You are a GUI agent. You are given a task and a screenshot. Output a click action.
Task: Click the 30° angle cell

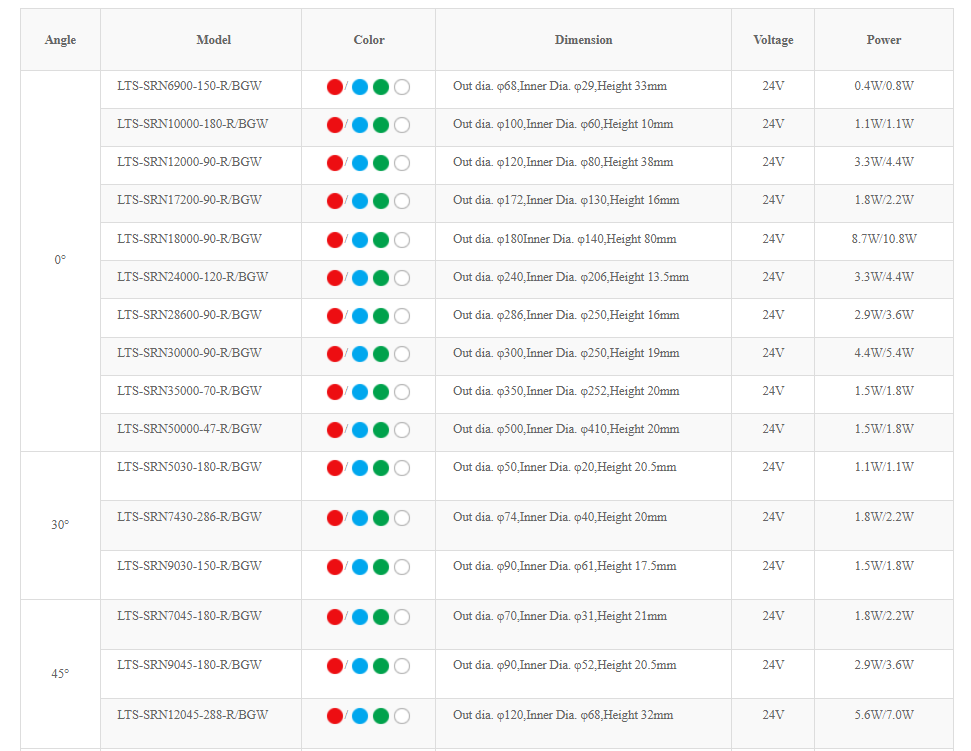[60, 525]
